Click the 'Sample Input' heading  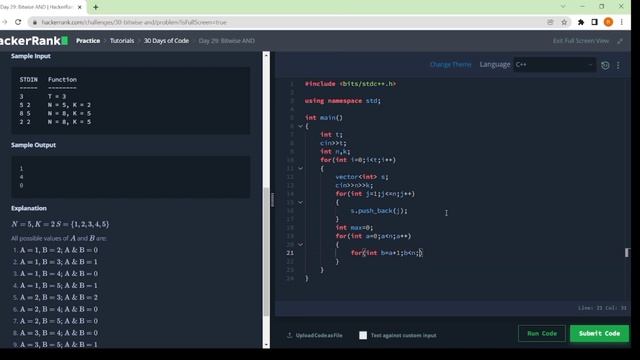[x=31, y=56]
